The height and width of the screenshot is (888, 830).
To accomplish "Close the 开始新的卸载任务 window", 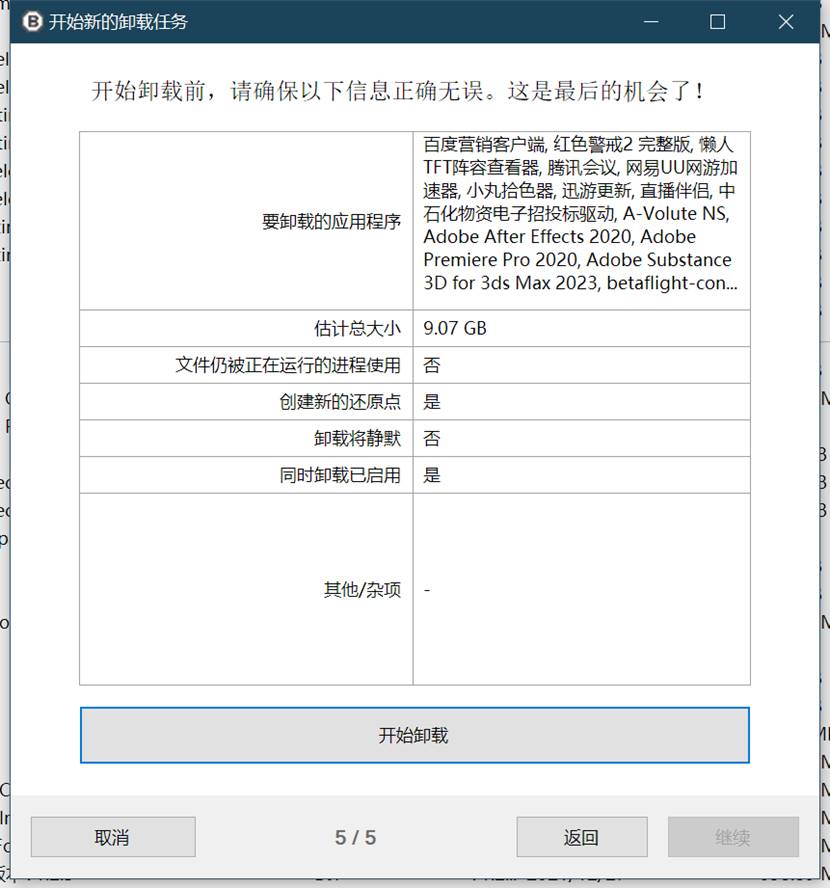I will pyautogui.click(x=785, y=22).
